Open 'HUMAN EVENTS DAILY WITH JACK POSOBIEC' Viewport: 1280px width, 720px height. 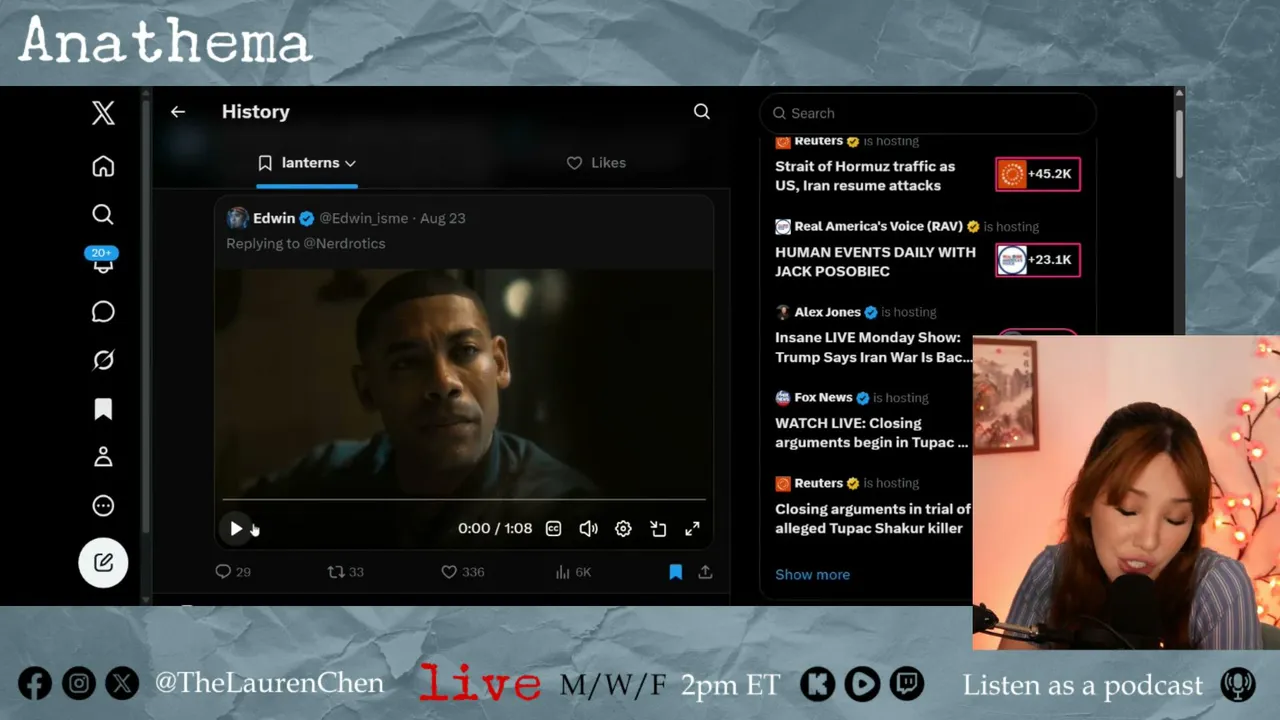pos(875,261)
